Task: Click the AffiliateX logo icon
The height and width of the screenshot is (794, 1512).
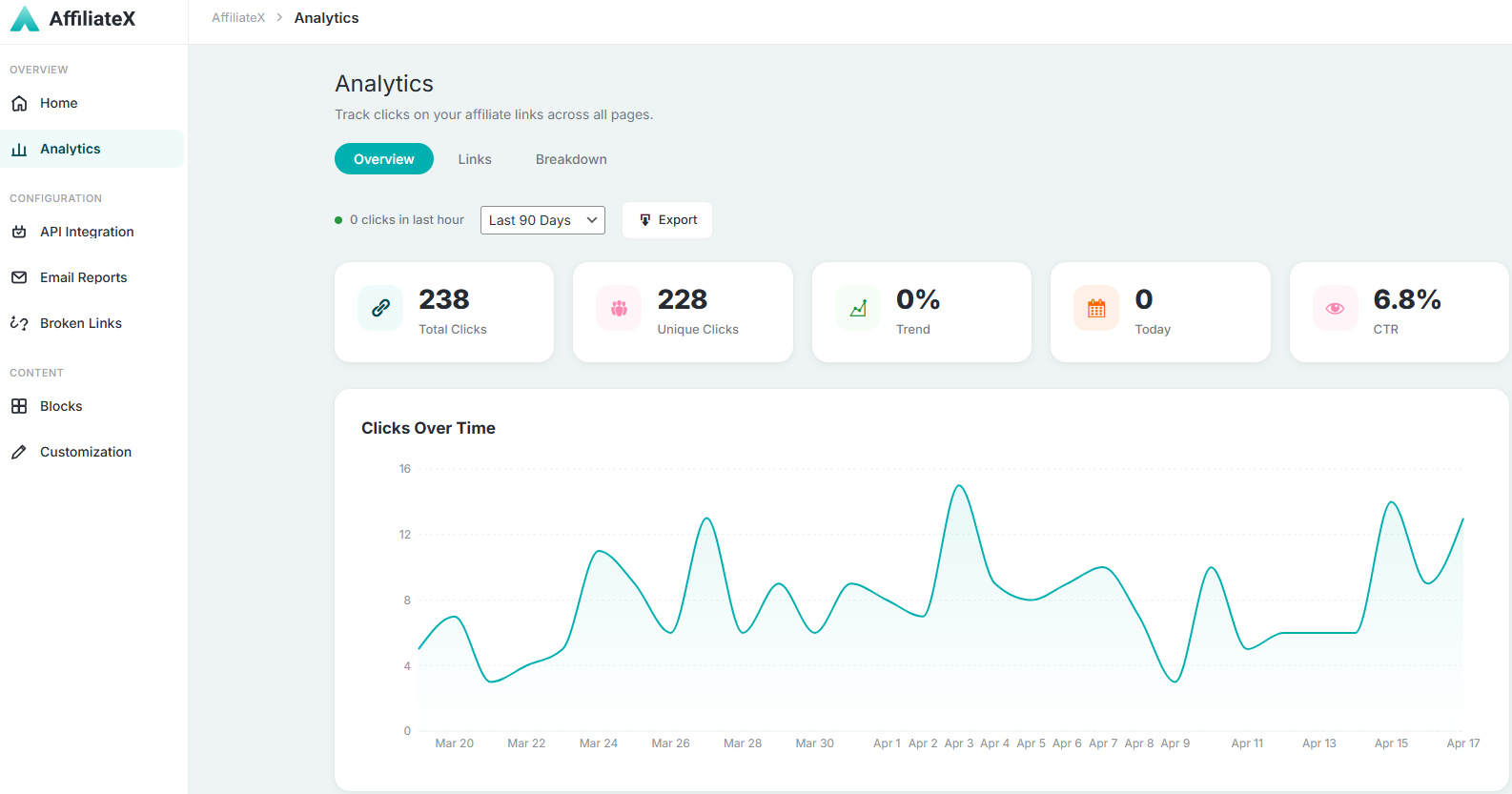Action: tap(25, 18)
